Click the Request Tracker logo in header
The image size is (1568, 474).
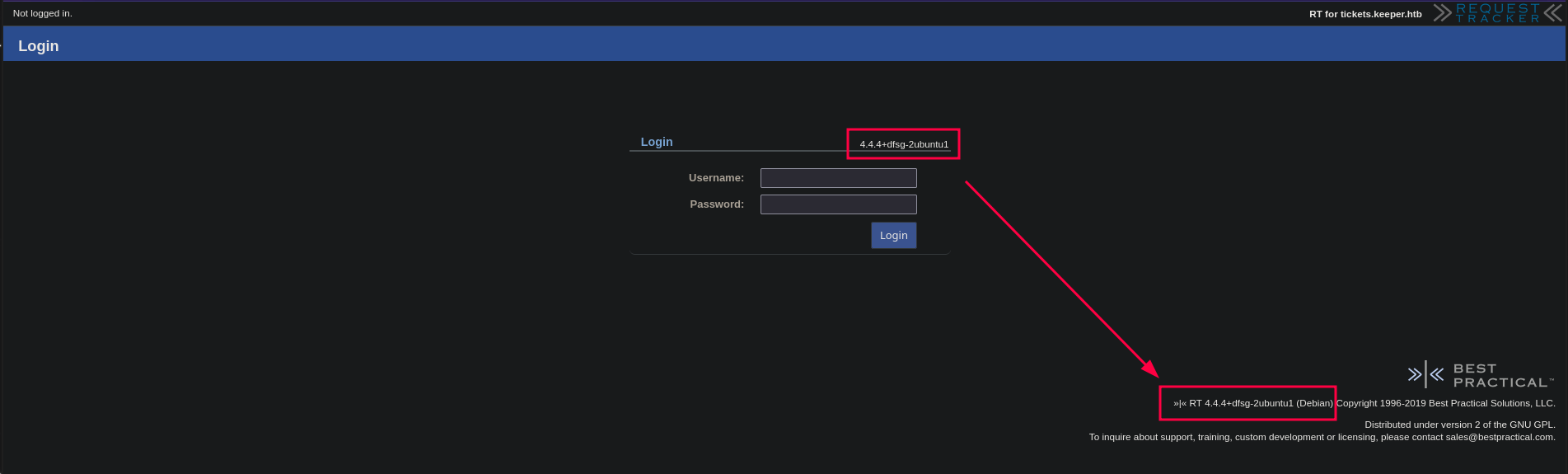(1497, 13)
